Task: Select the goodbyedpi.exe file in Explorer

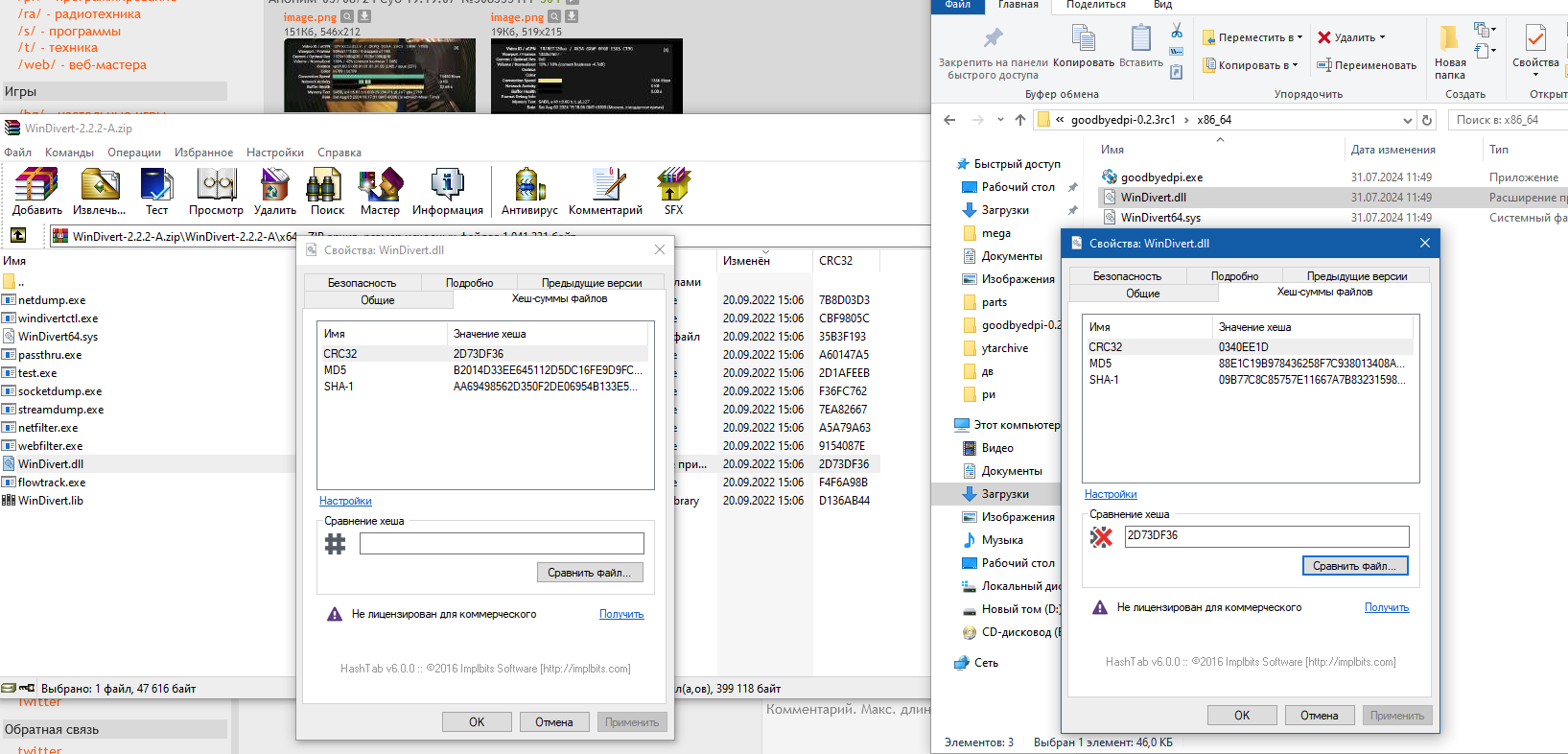Action: tap(1161, 177)
